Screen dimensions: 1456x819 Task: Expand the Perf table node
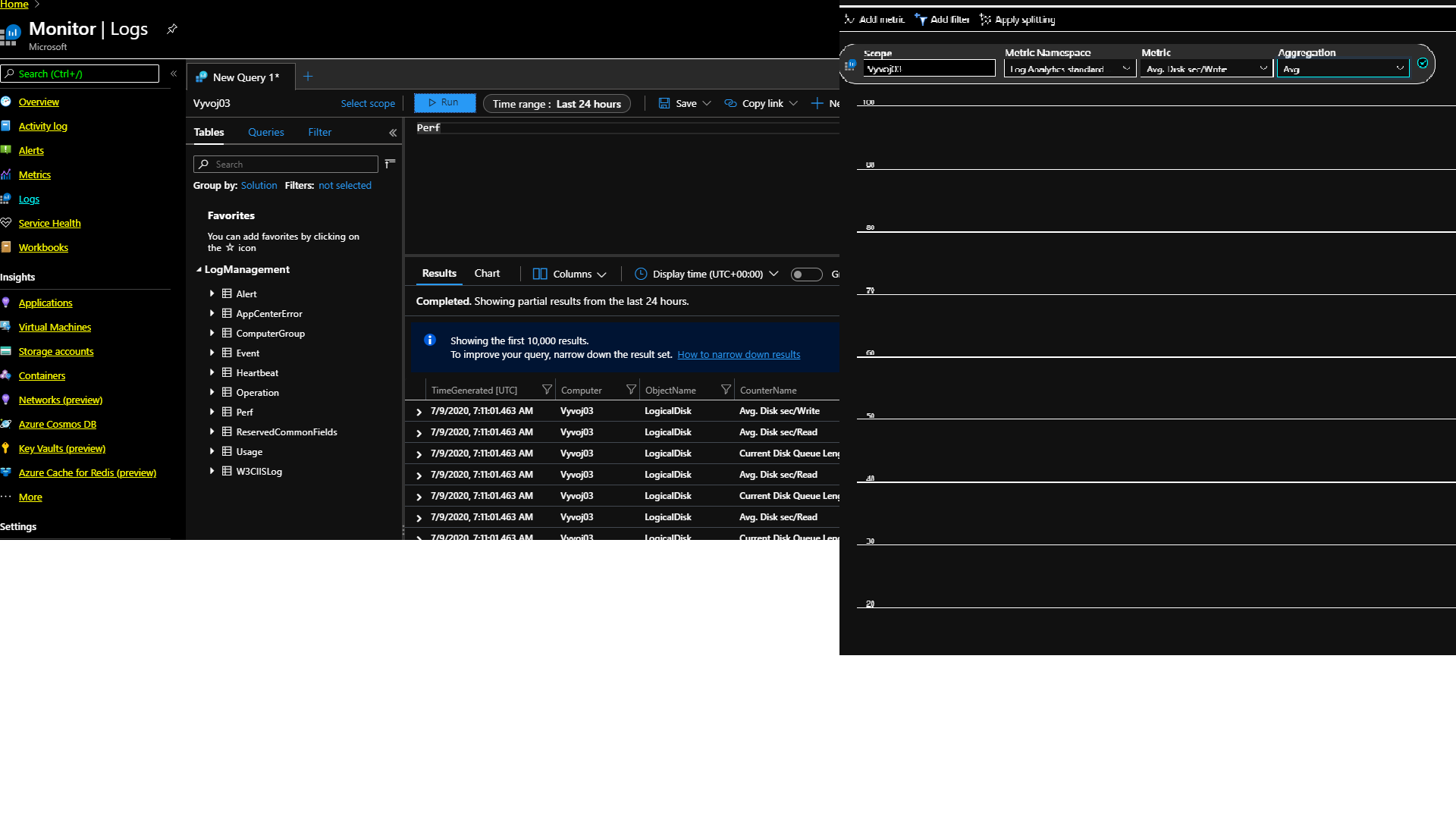point(212,412)
